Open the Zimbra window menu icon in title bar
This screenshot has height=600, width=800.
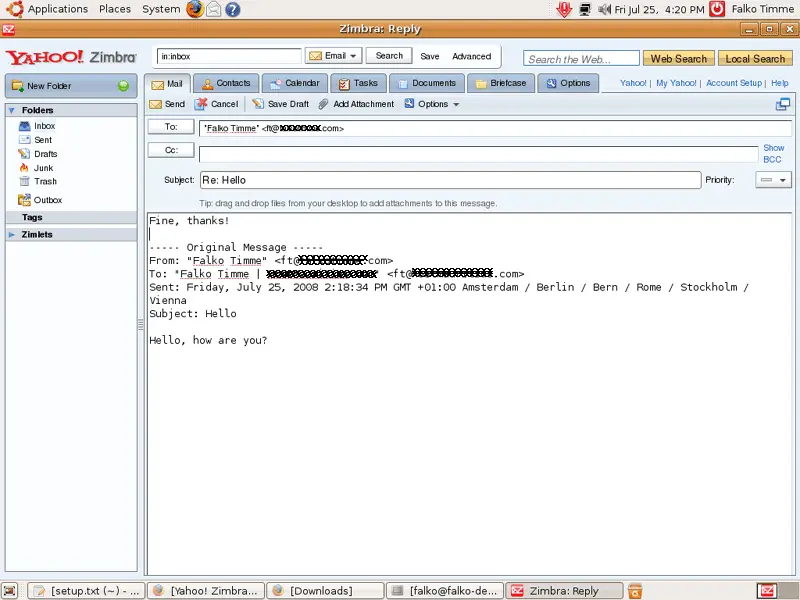[8, 29]
